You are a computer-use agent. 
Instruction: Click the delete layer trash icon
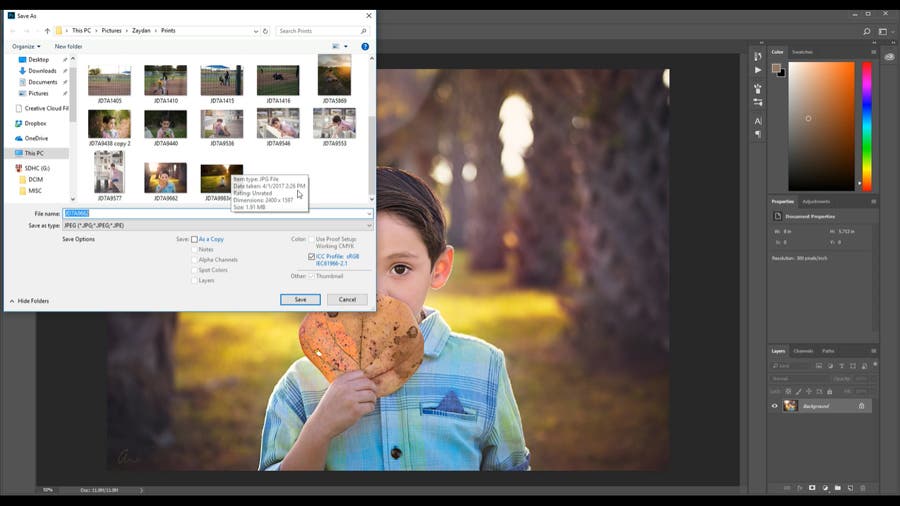[x=863, y=488]
